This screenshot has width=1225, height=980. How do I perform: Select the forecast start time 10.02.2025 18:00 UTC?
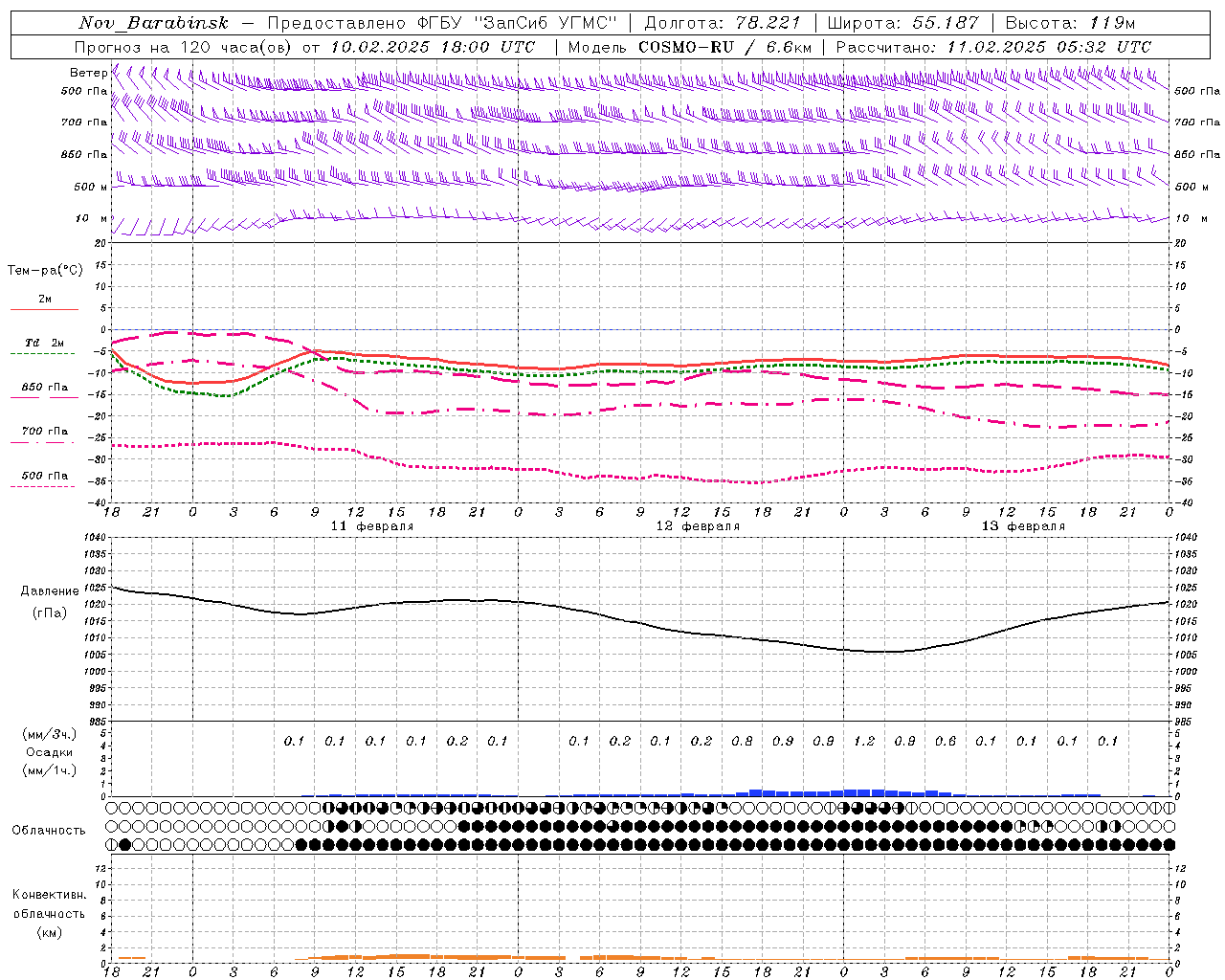[x=433, y=47]
